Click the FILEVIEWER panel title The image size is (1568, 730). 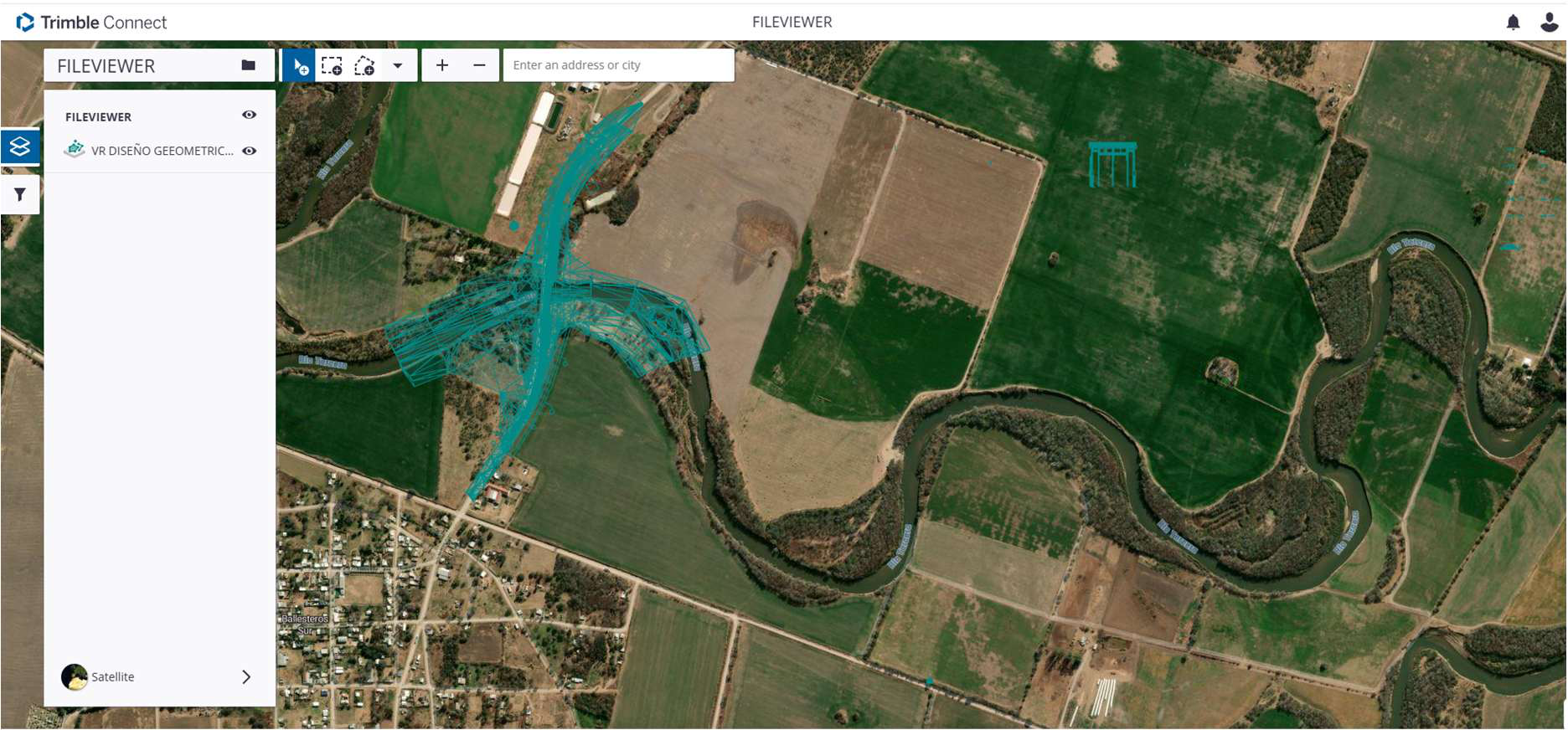click(x=106, y=66)
